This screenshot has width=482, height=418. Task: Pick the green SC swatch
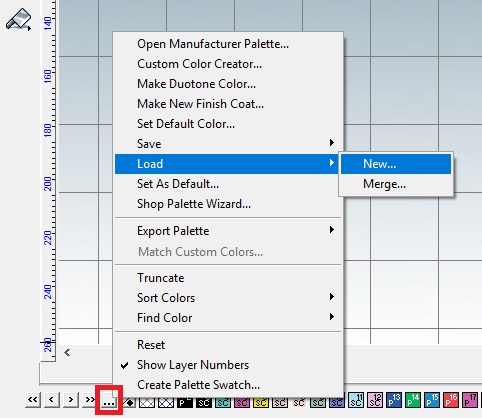[x=318, y=403]
